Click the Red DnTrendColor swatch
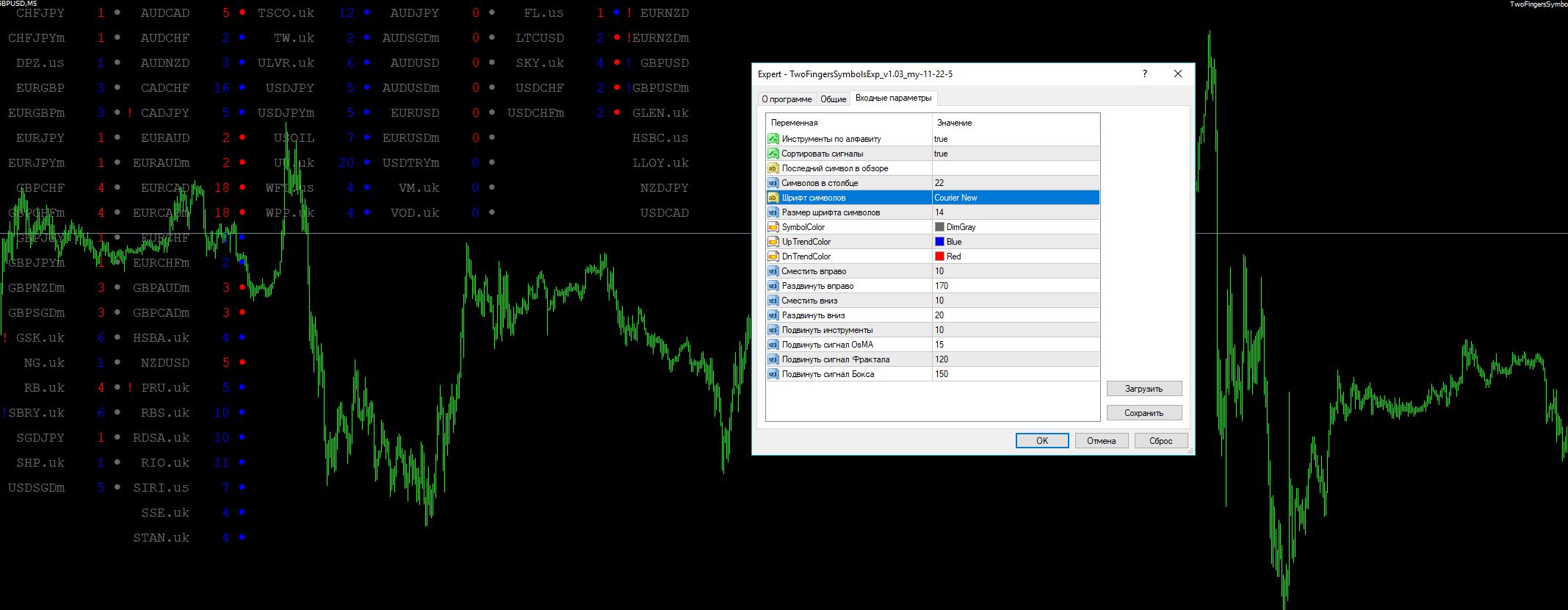Screen dimensions: 1568x610 939,256
